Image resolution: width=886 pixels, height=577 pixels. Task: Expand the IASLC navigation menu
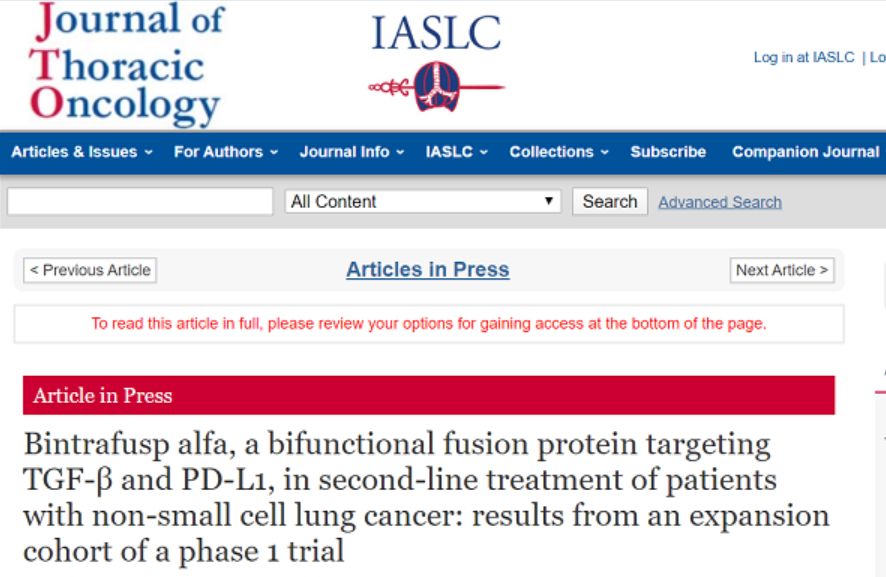click(x=456, y=152)
